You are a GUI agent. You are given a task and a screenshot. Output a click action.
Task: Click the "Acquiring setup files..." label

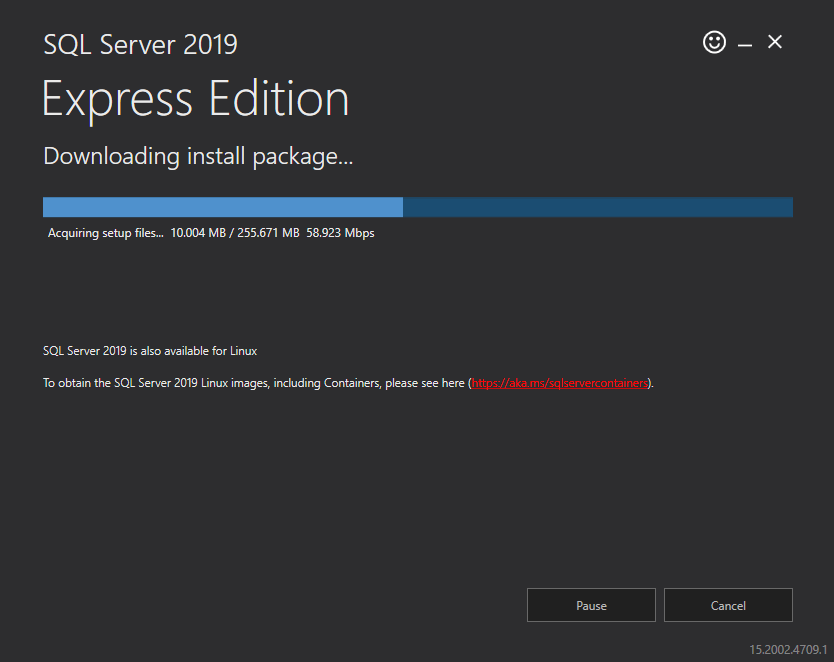[x=105, y=233]
